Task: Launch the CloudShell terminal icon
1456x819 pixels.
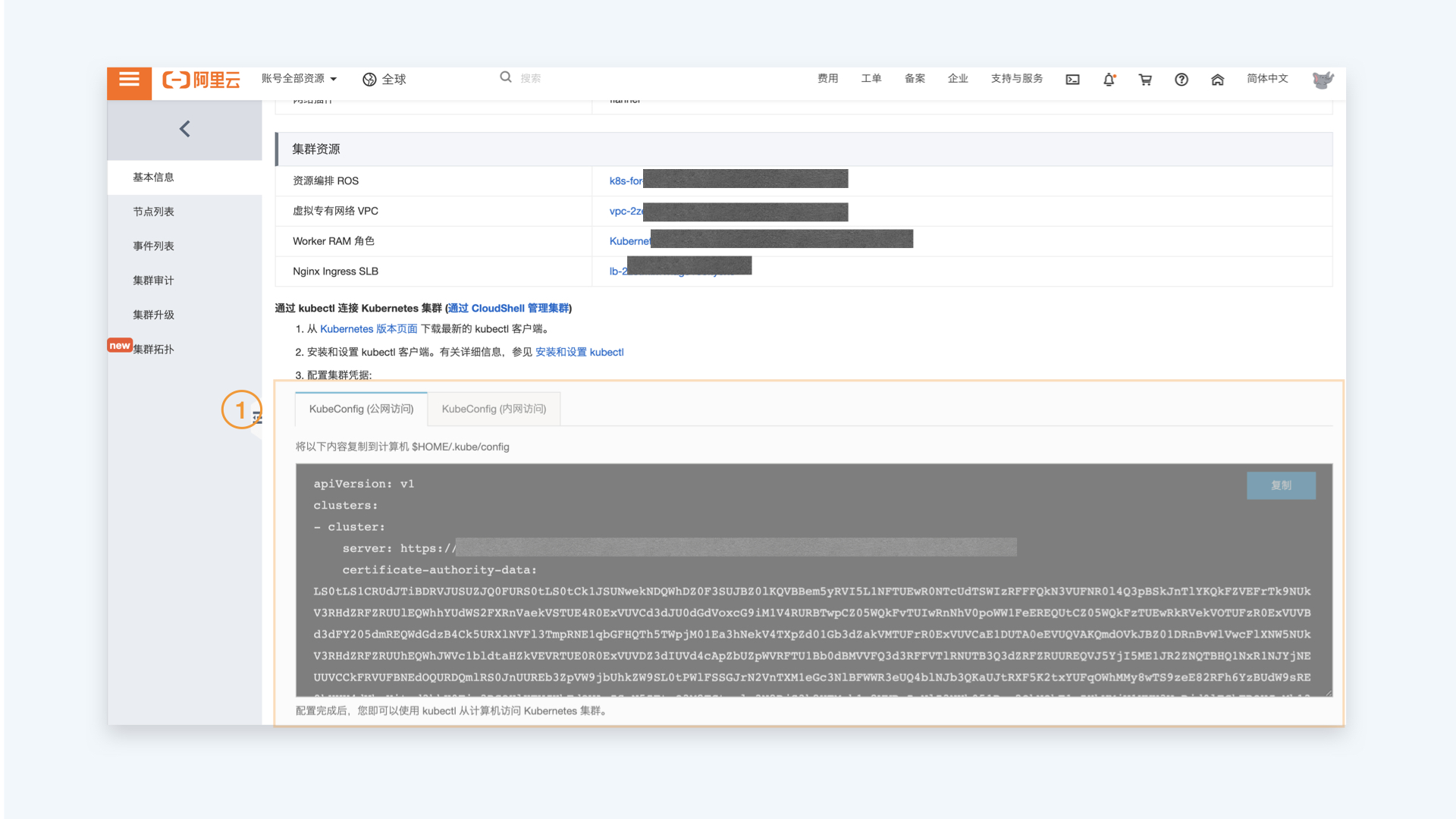Action: (x=1072, y=80)
